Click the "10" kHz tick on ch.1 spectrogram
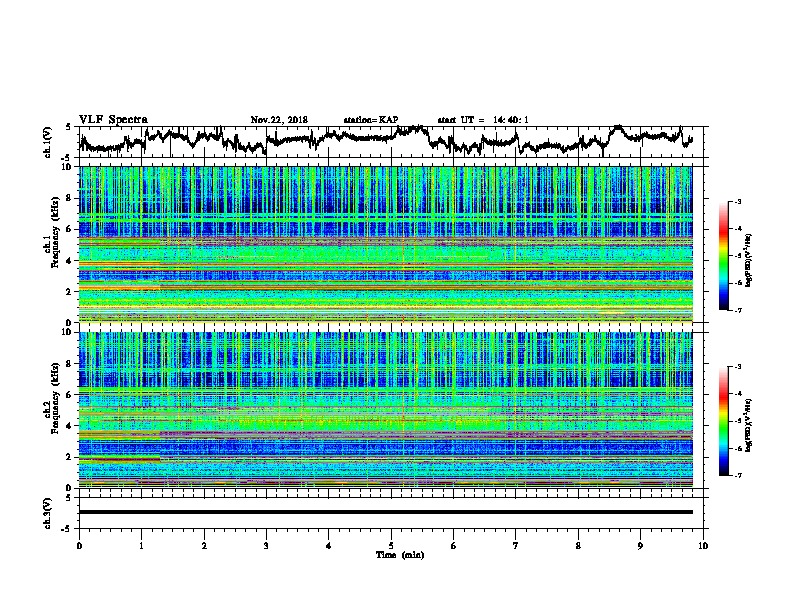The width and height of the screenshot is (792, 612). 69,167
